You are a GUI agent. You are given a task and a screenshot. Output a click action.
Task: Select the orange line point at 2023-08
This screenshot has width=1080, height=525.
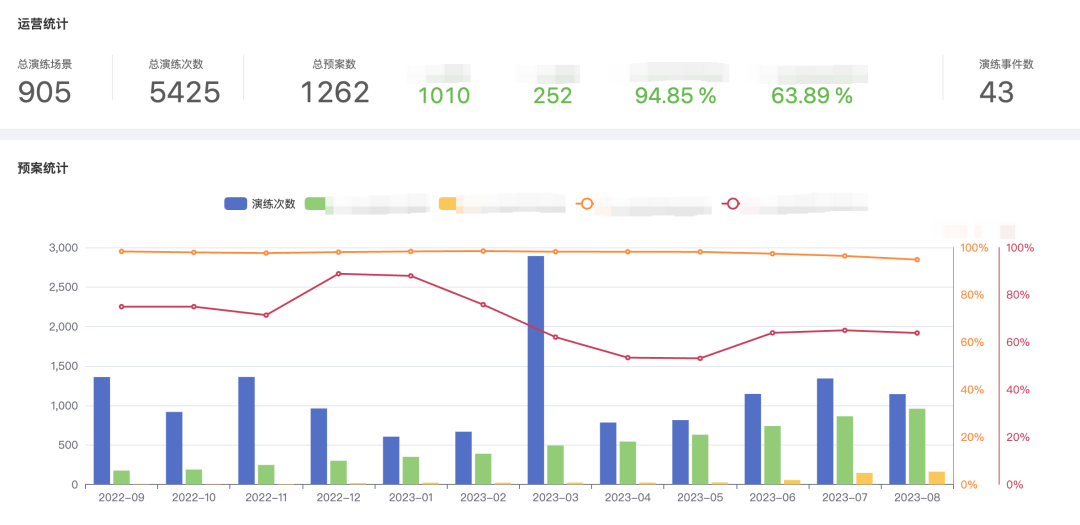pos(917,260)
